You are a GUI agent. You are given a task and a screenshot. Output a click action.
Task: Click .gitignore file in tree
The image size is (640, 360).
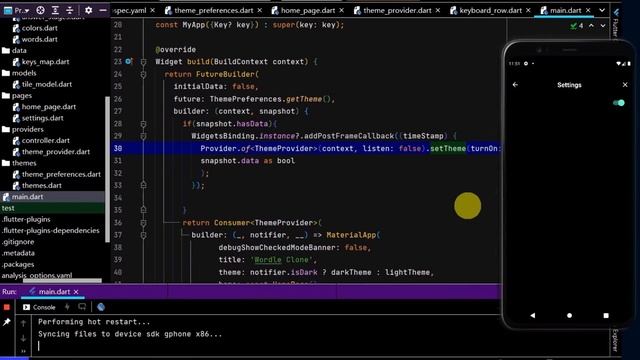tap(18, 242)
